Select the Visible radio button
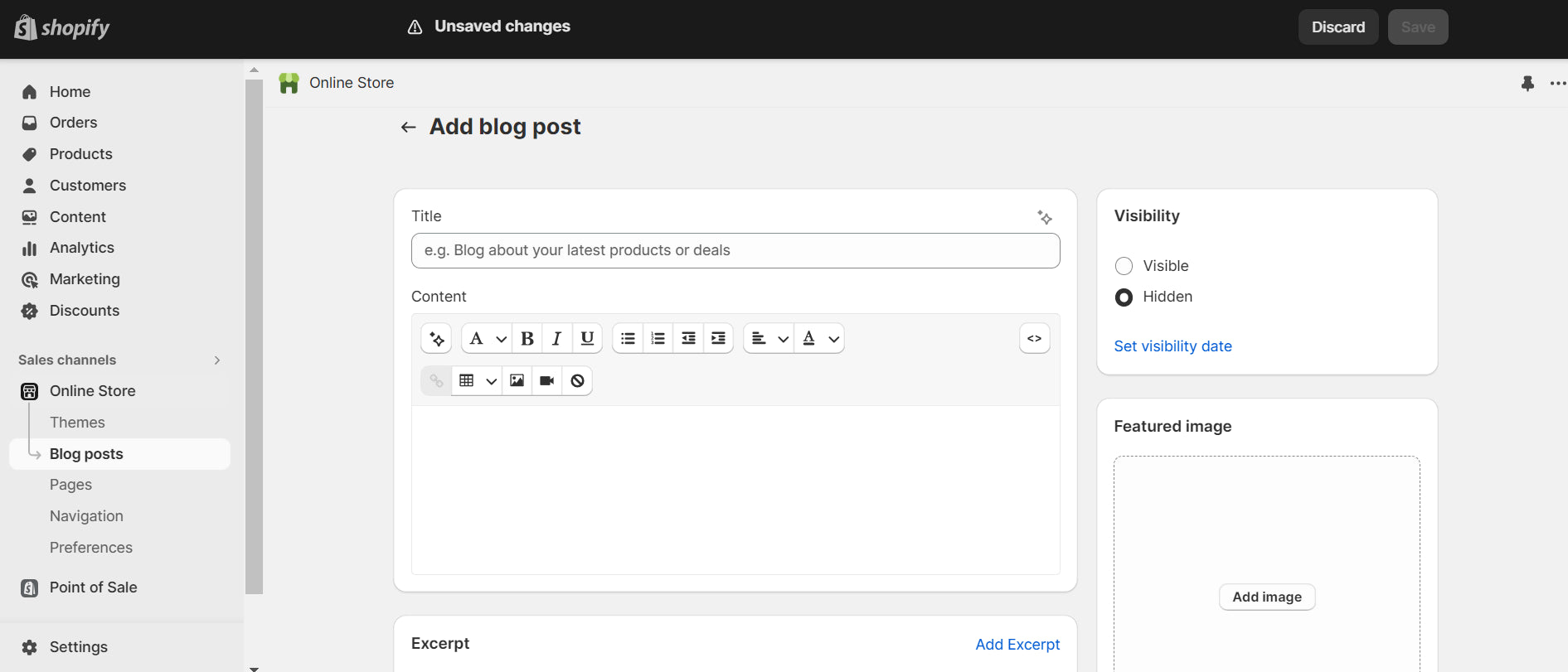1568x672 pixels. click(x=1124, y=266)
